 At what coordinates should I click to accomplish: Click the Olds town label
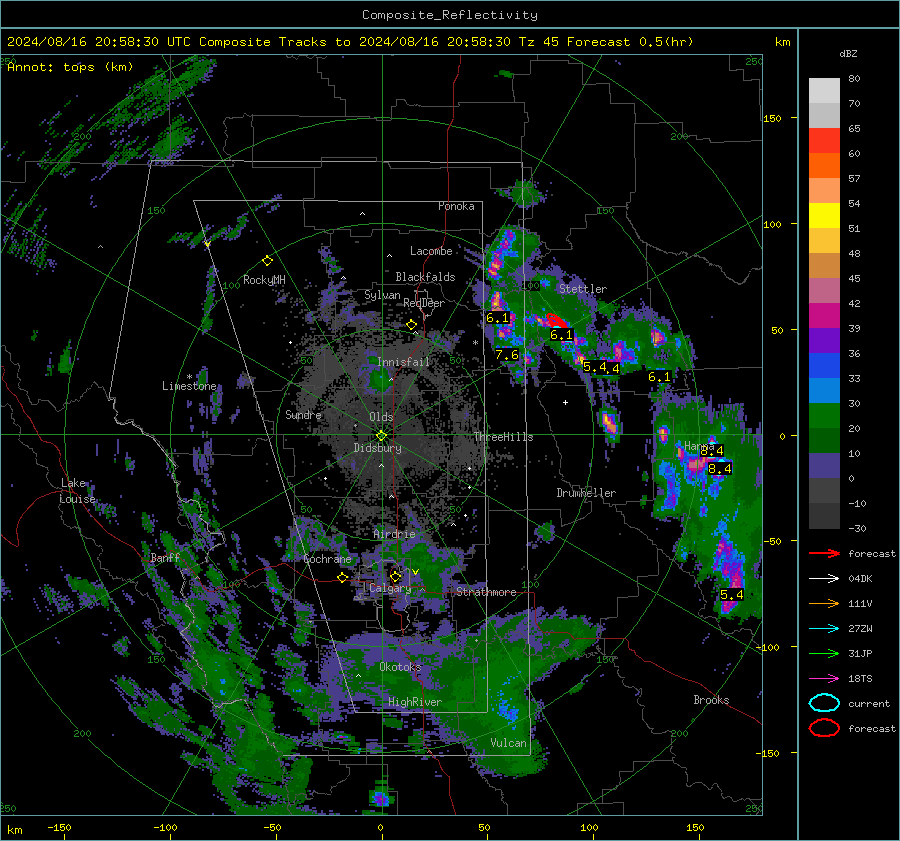[x=381, y=417]
